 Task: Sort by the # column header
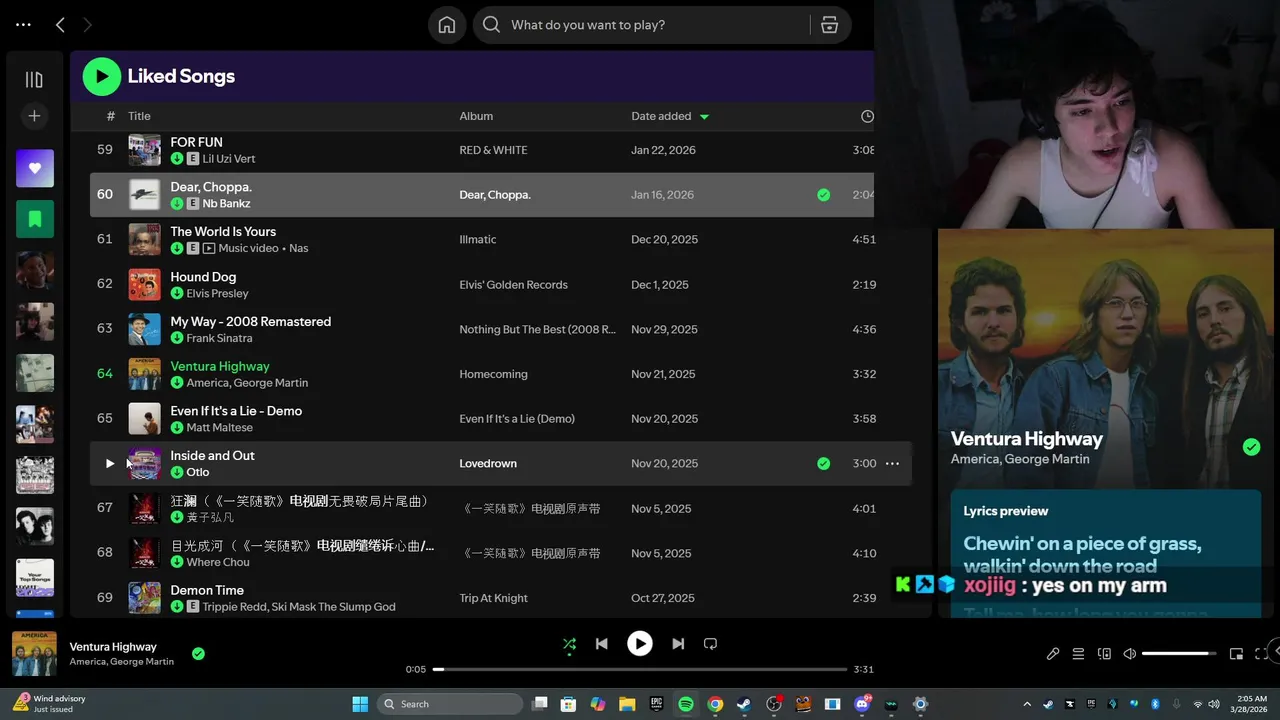(111, 116)
